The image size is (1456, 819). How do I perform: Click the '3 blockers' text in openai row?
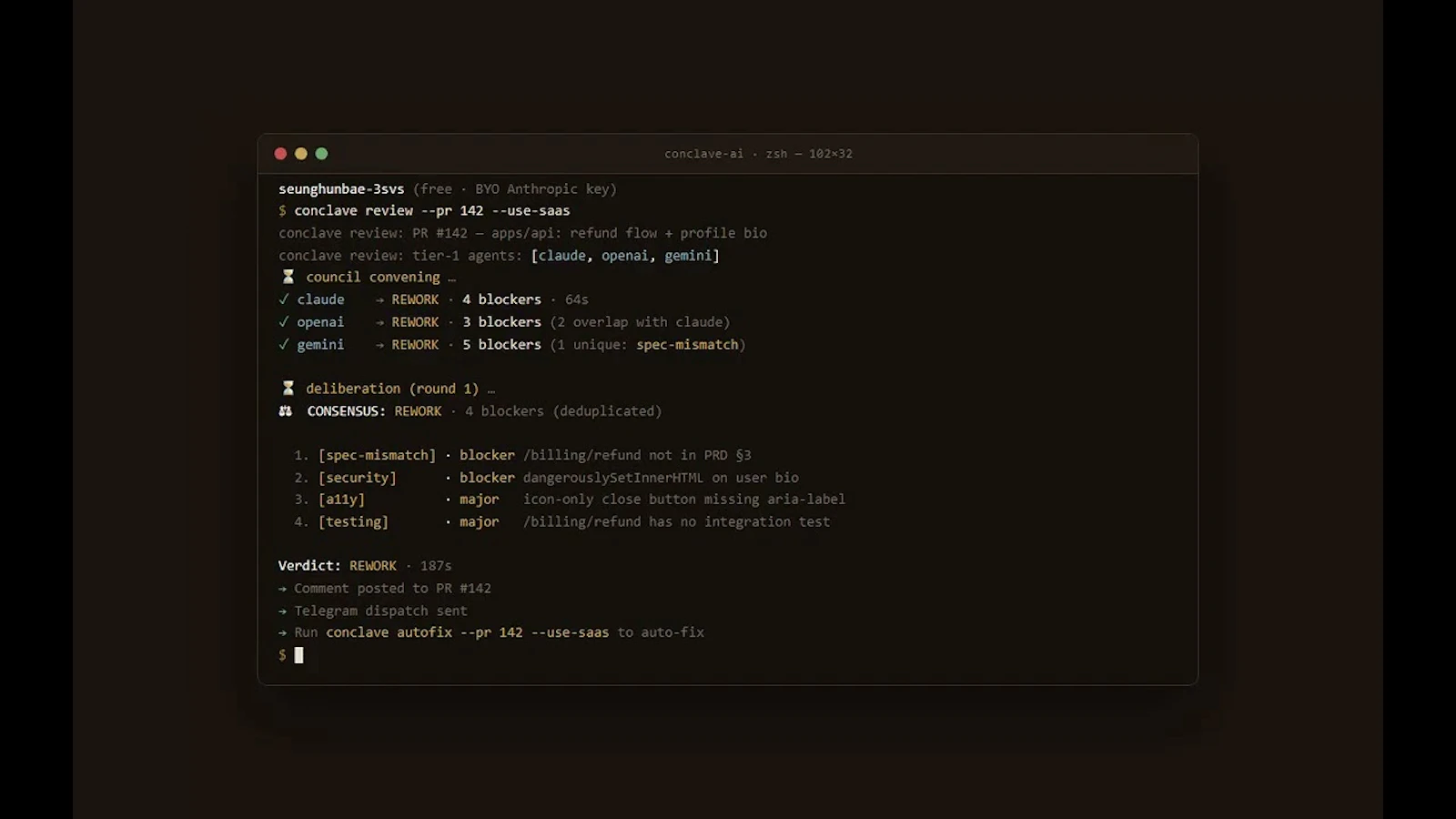tap(501, 322)
